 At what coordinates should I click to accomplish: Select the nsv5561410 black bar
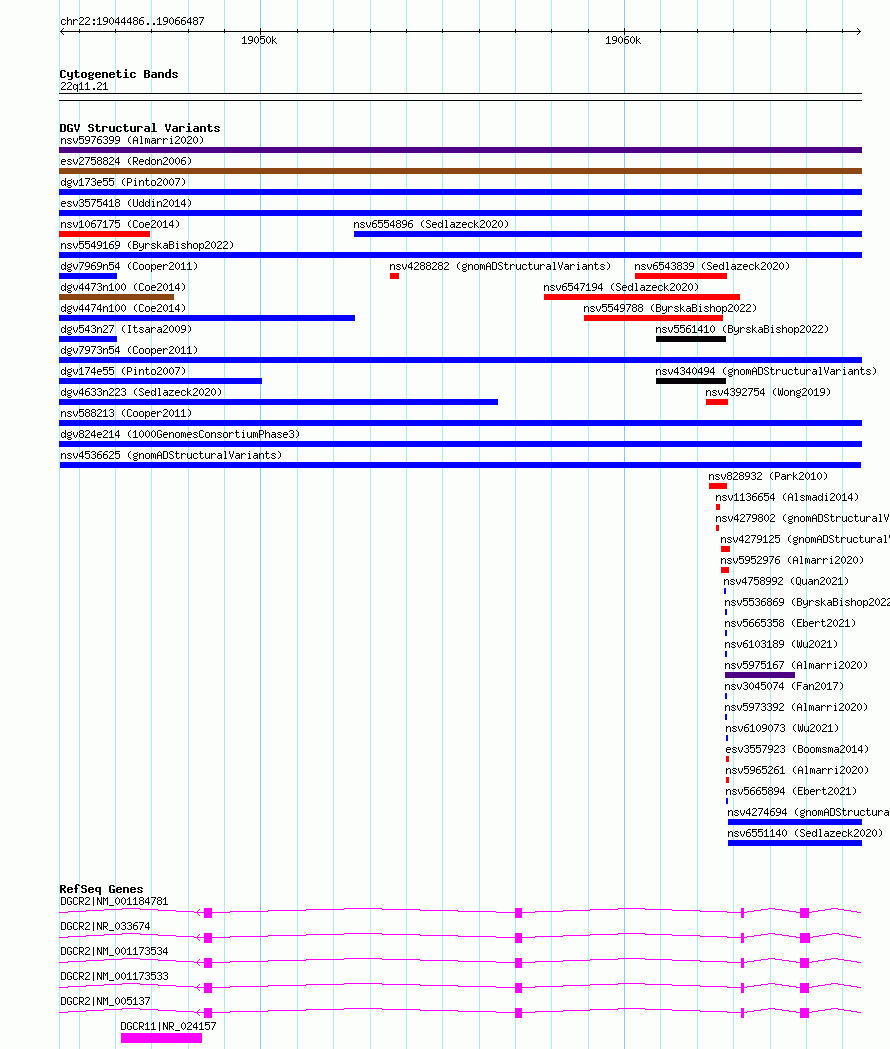click(x=691, y=339)
